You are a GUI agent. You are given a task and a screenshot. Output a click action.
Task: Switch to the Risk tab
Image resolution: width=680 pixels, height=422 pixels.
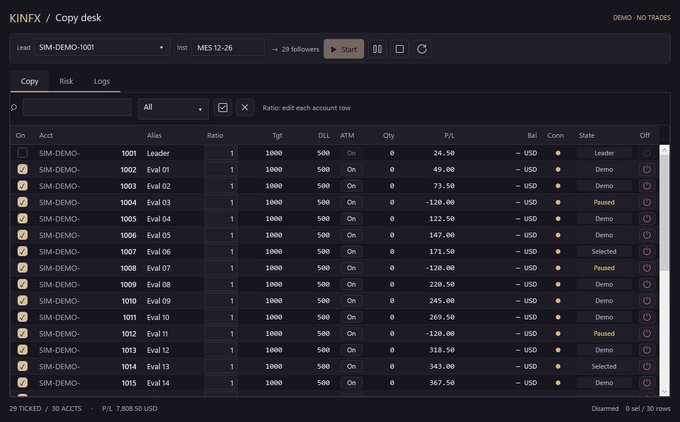pos(66,81)
